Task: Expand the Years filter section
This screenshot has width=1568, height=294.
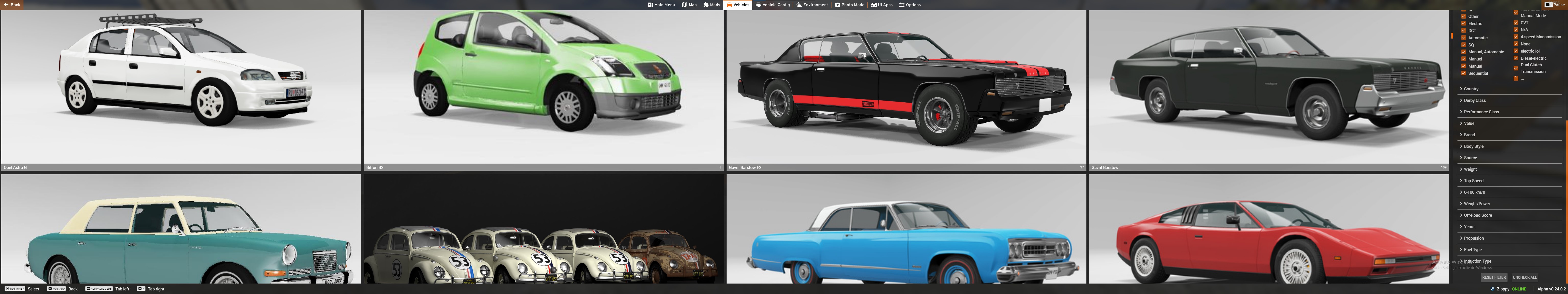Action: (1510, 226)
